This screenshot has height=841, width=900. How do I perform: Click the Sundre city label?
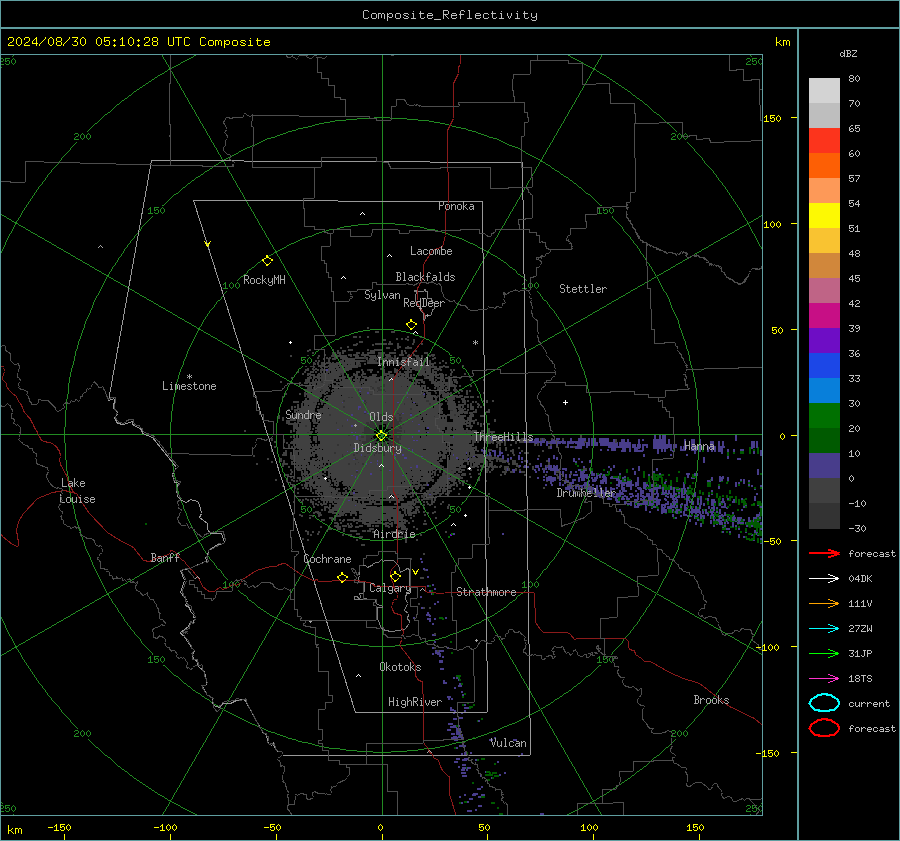point(303,414)
